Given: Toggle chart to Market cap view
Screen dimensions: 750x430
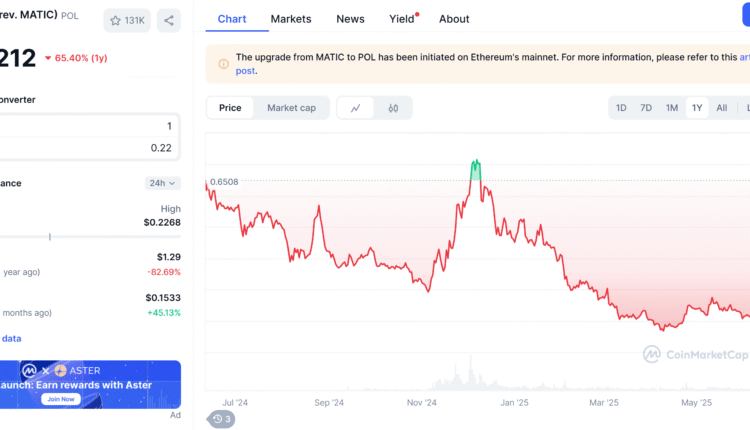Looking at the screenshot, I should 291,108.
